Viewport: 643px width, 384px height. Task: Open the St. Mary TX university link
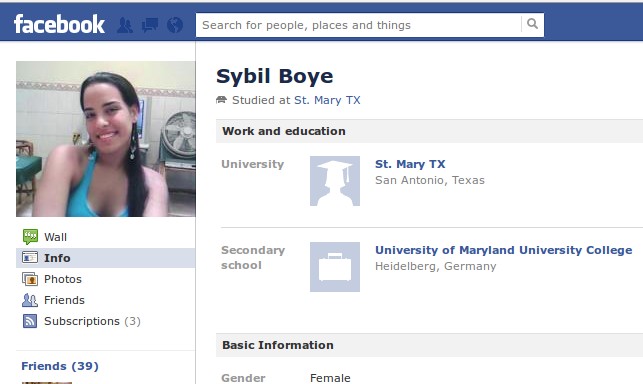pos(410,164)
